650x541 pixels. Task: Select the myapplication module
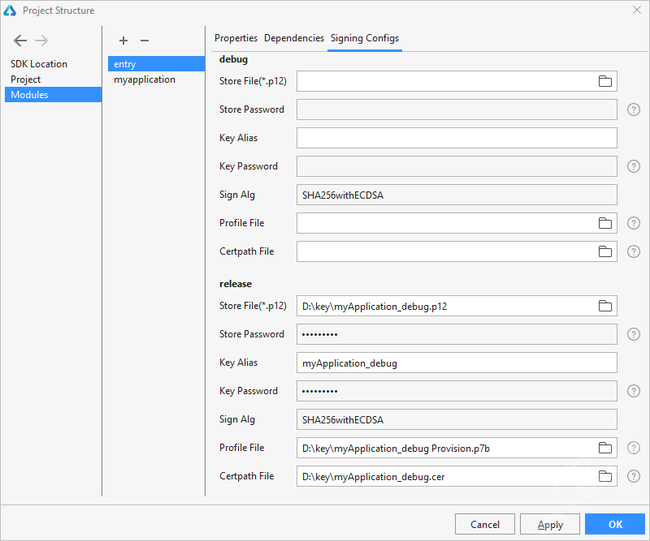pyautogui.click(x=144, y=79)
